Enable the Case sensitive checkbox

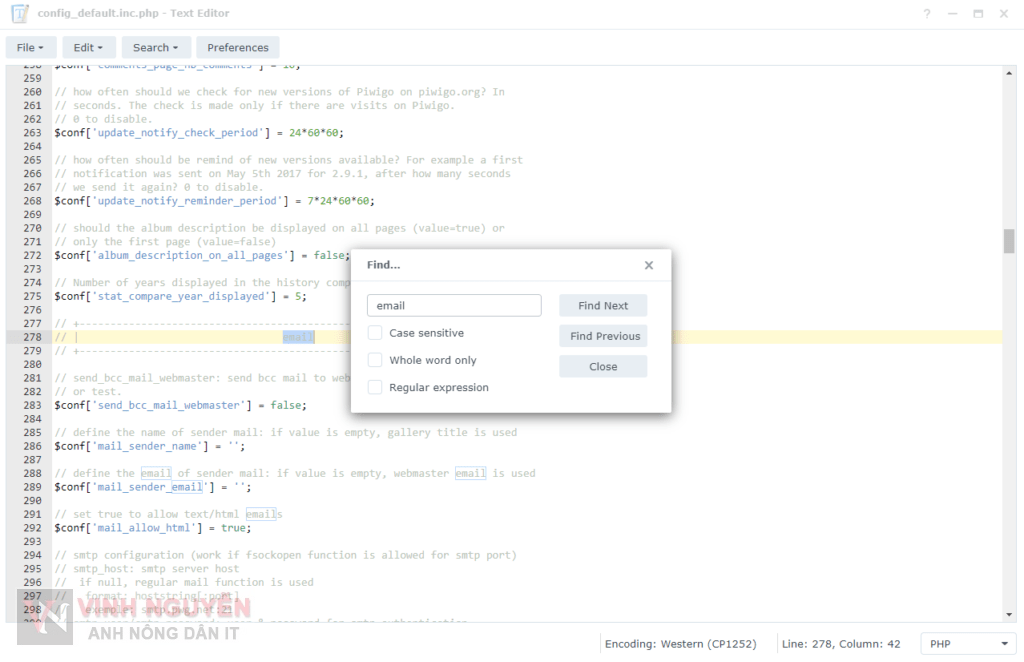(375, 333)
